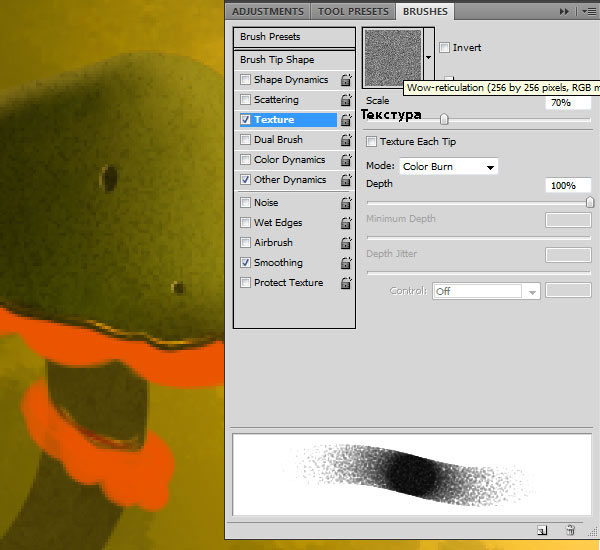The height and width of the screenshot is (550, 600).
Task: Open the Mode Color Burn dropdown
Action: point(449,167)
